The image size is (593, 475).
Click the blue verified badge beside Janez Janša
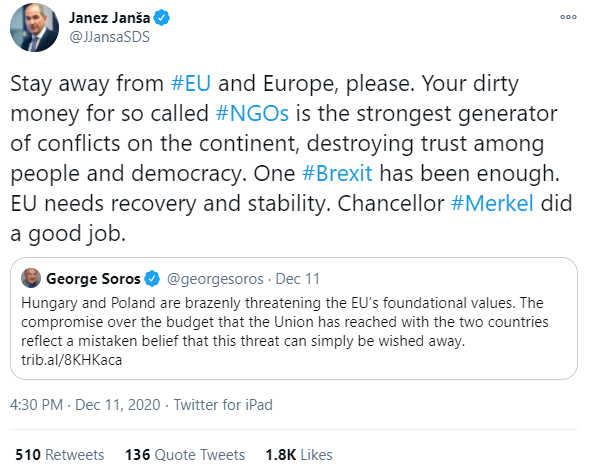pos(162,18)
